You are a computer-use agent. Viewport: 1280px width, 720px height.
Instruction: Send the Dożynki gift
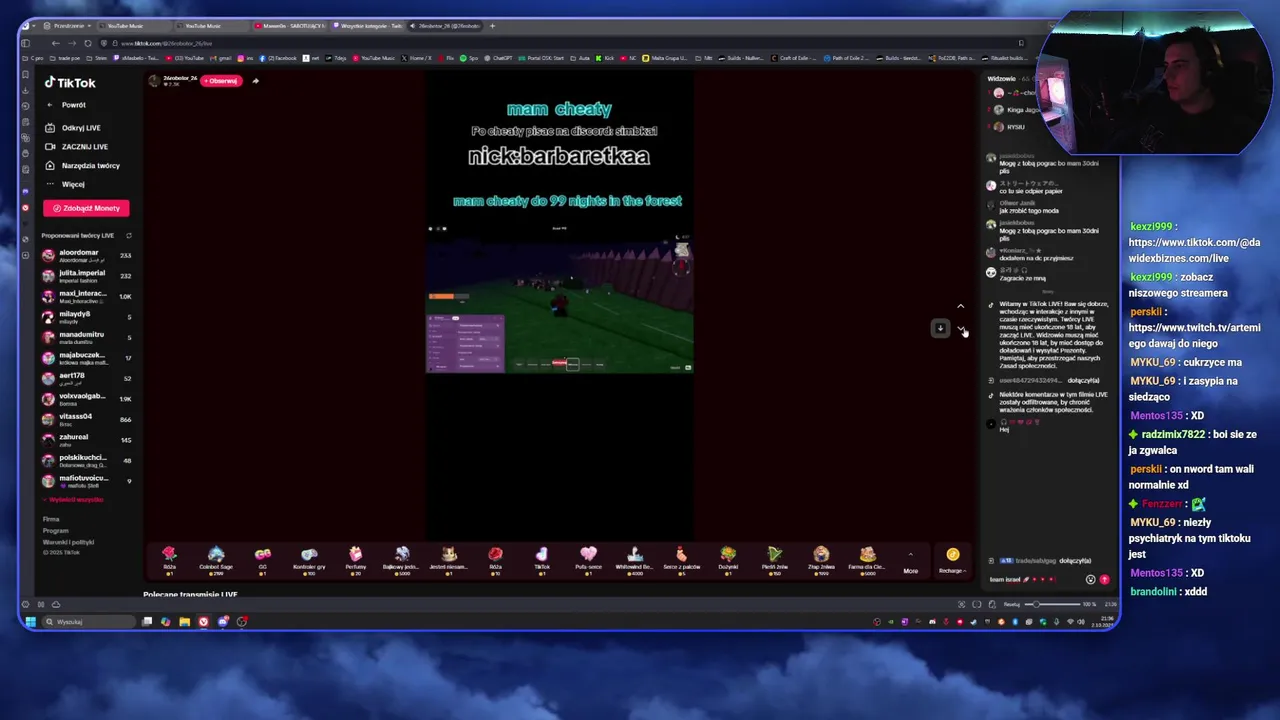click(728, 559)
